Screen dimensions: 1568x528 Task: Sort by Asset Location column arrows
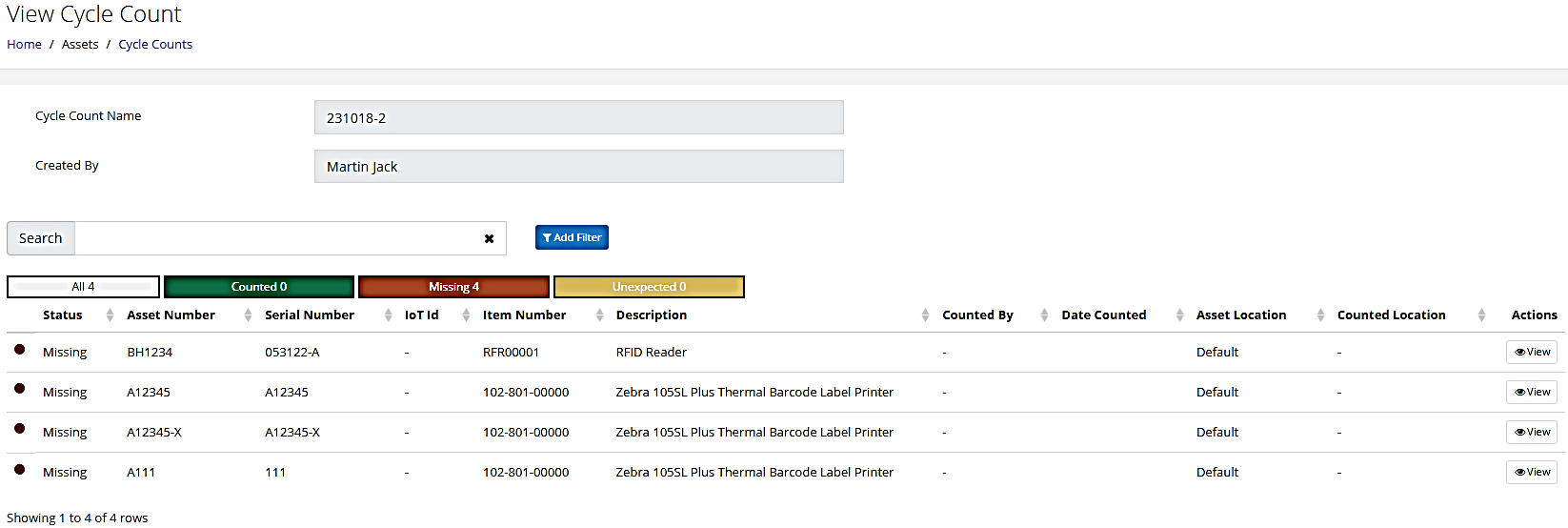tap(1320, 315)
